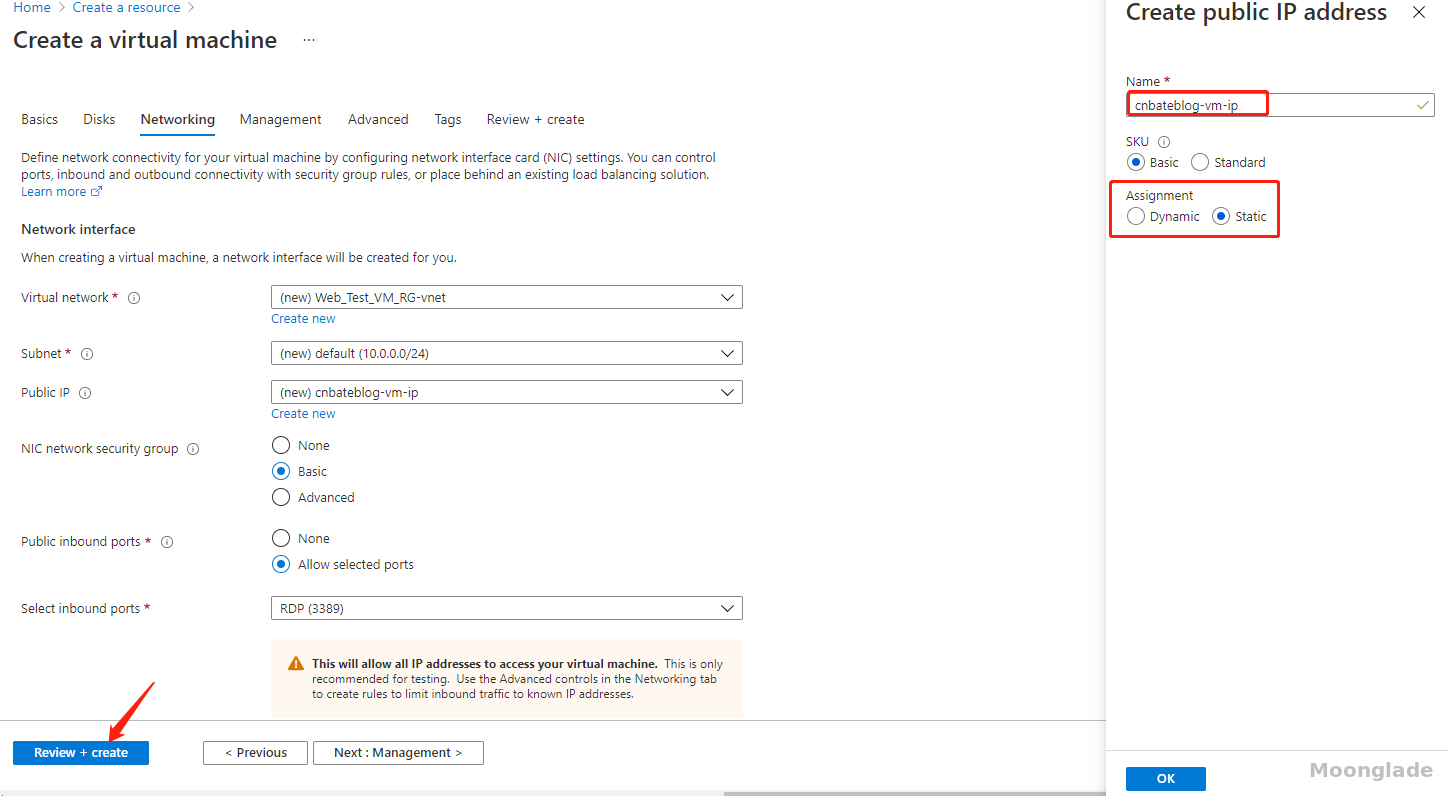Click the blue Review + create button
The height and width of the screenshot is (796, 1448).
81,753
